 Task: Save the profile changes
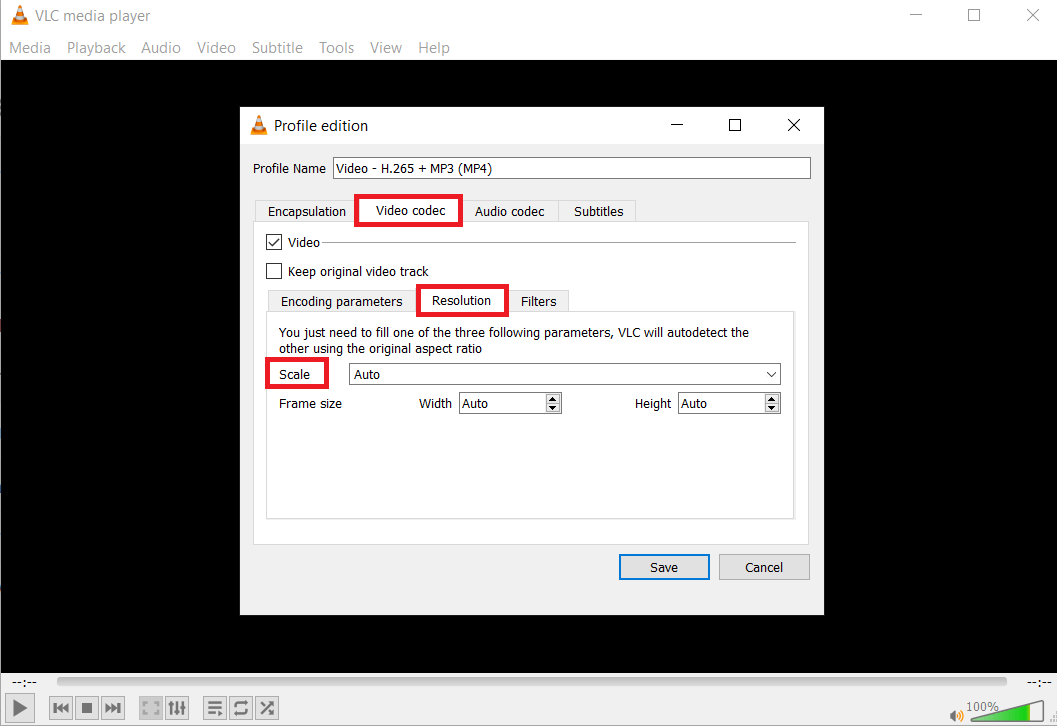663,567
